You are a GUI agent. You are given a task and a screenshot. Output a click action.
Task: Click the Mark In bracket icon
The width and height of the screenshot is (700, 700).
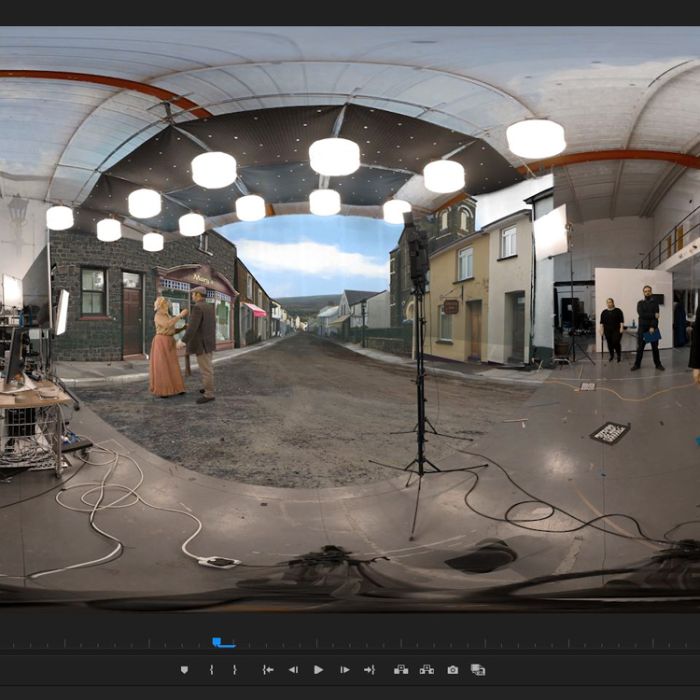point(211,670)
